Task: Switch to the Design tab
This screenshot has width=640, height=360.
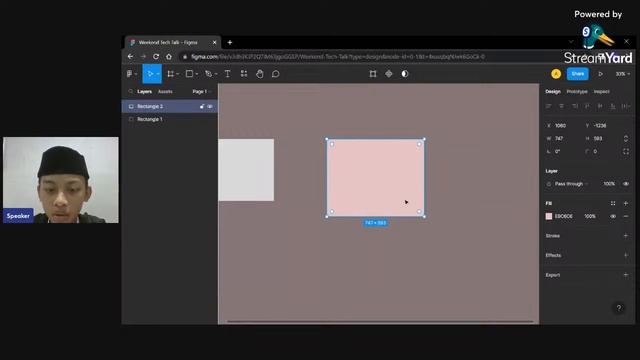Action: (553, 91)
